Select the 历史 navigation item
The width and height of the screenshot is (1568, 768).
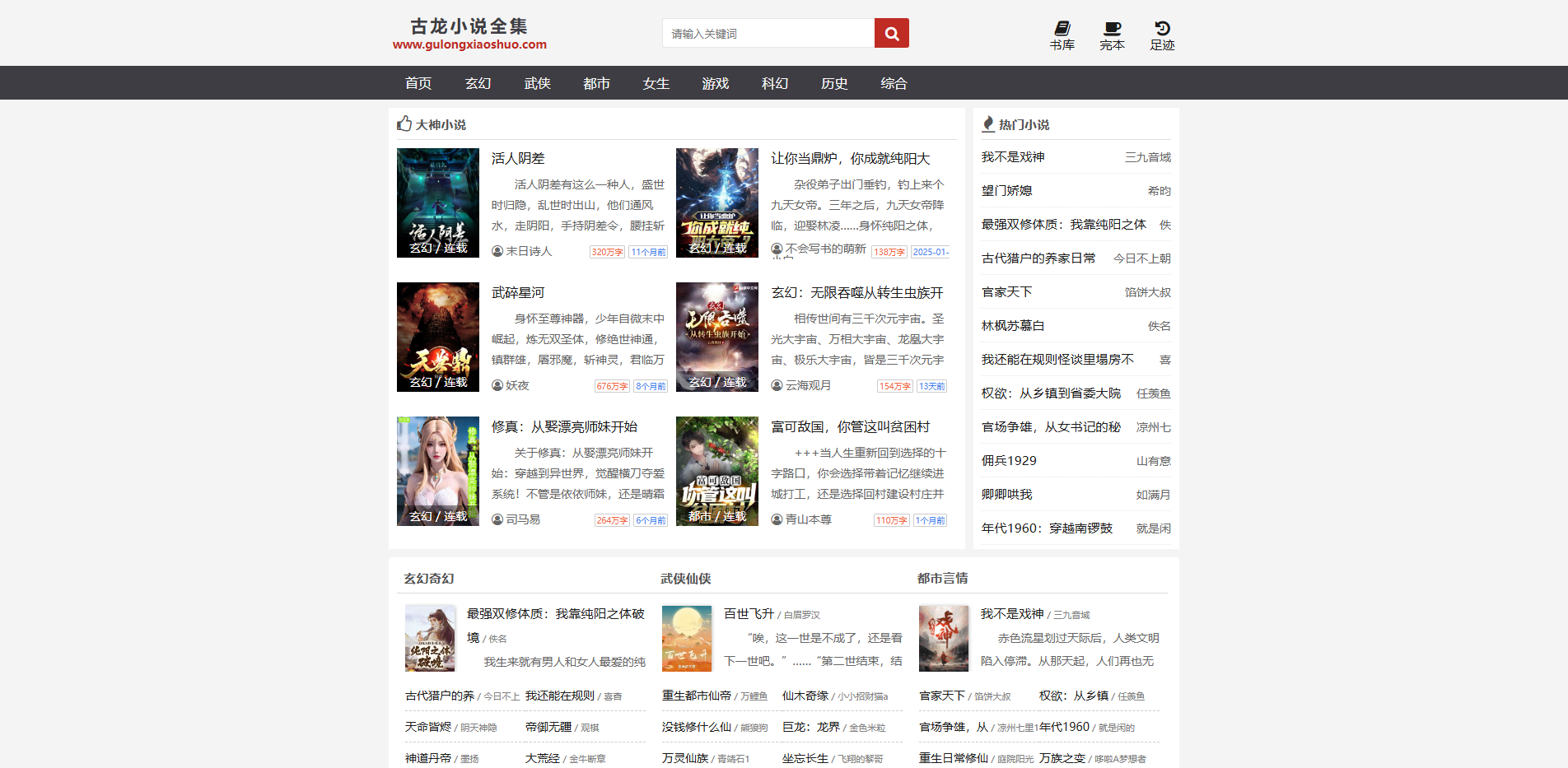pyautogui.click(x=834, y=83)
